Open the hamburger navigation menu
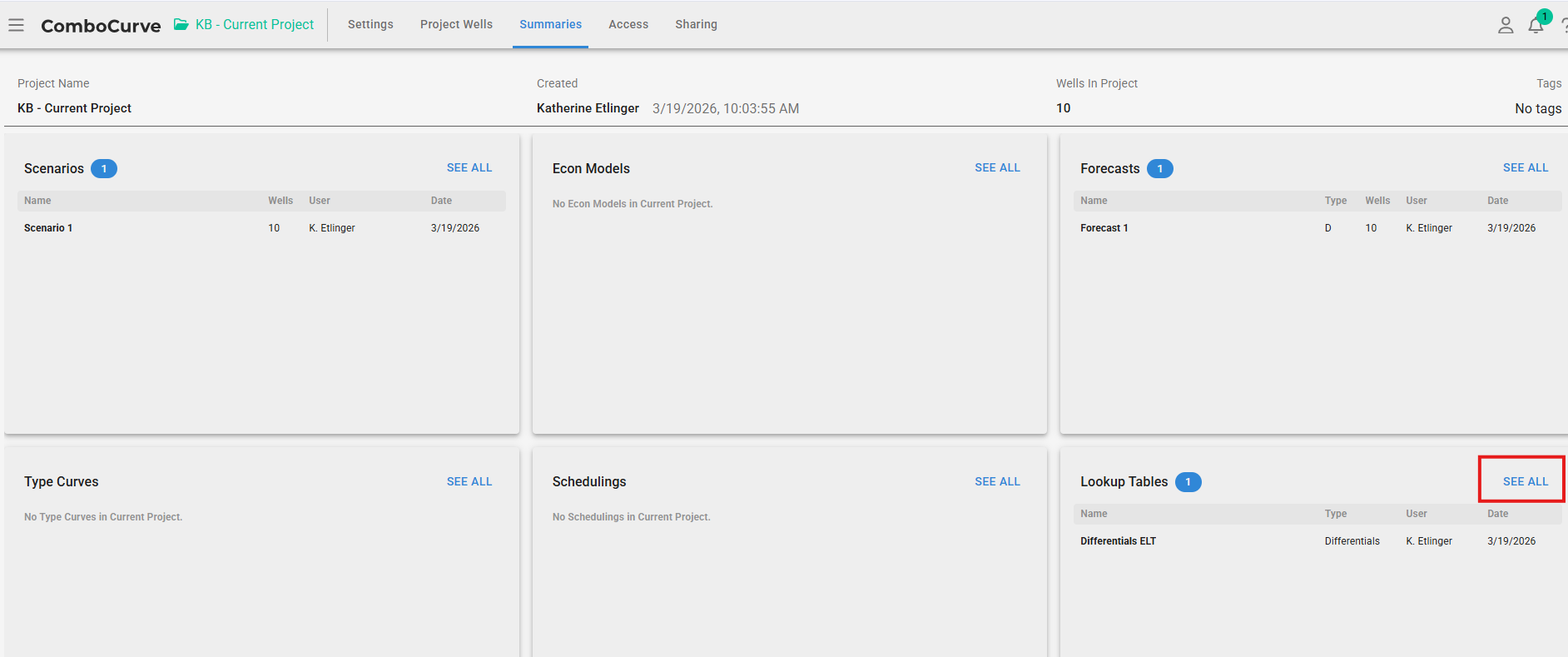Viewport: 1568px width, 657px height. (16, 25)
